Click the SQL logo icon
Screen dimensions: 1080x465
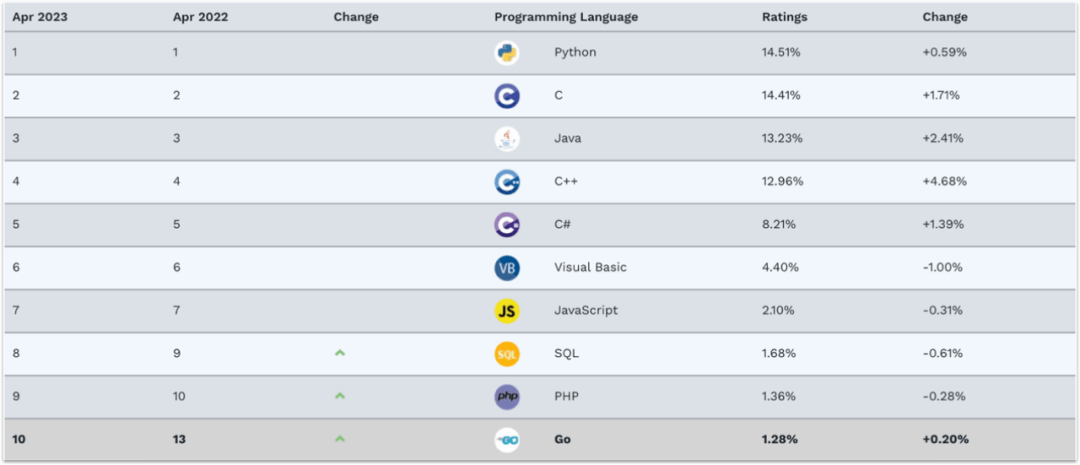click(x=507, y=354)
